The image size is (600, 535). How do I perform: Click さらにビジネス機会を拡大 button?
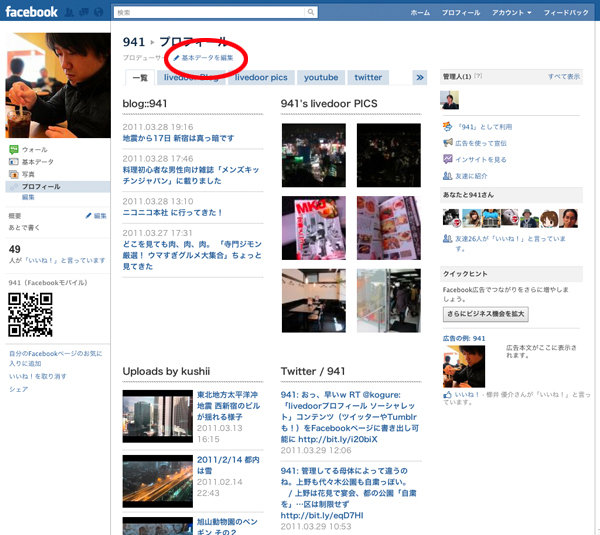pos(486,314)
